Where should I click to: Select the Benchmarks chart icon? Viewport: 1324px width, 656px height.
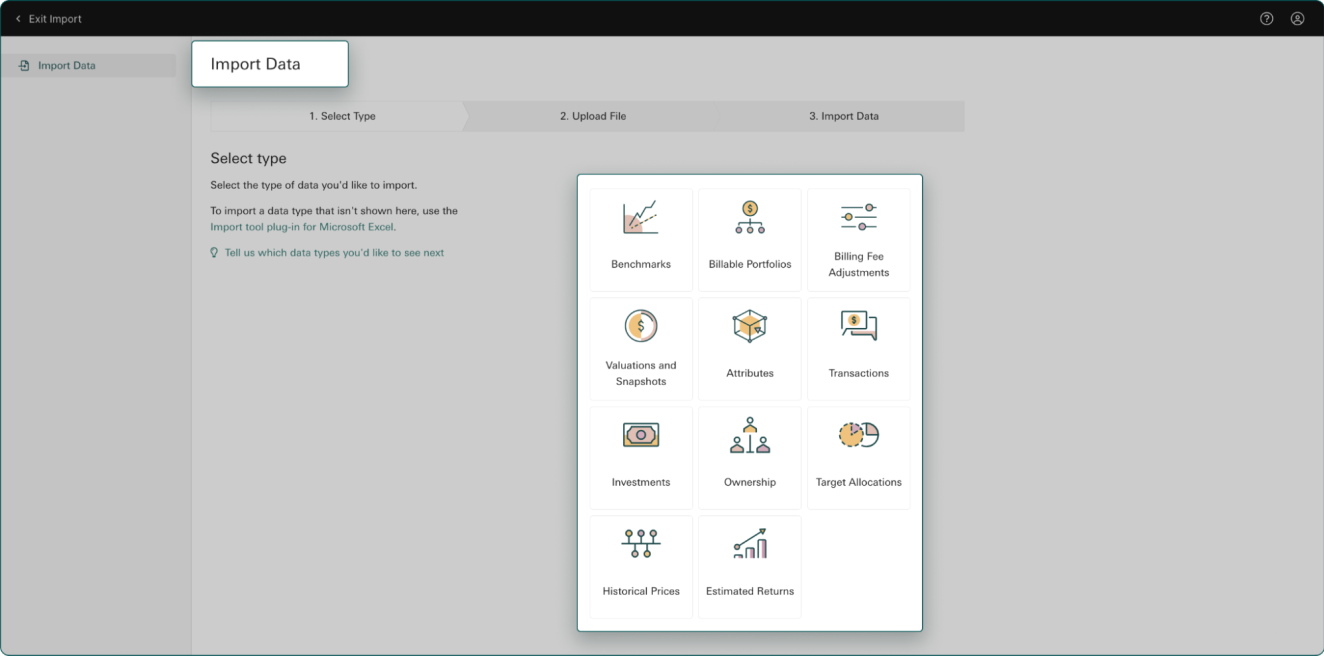click(x=640, y=217)
